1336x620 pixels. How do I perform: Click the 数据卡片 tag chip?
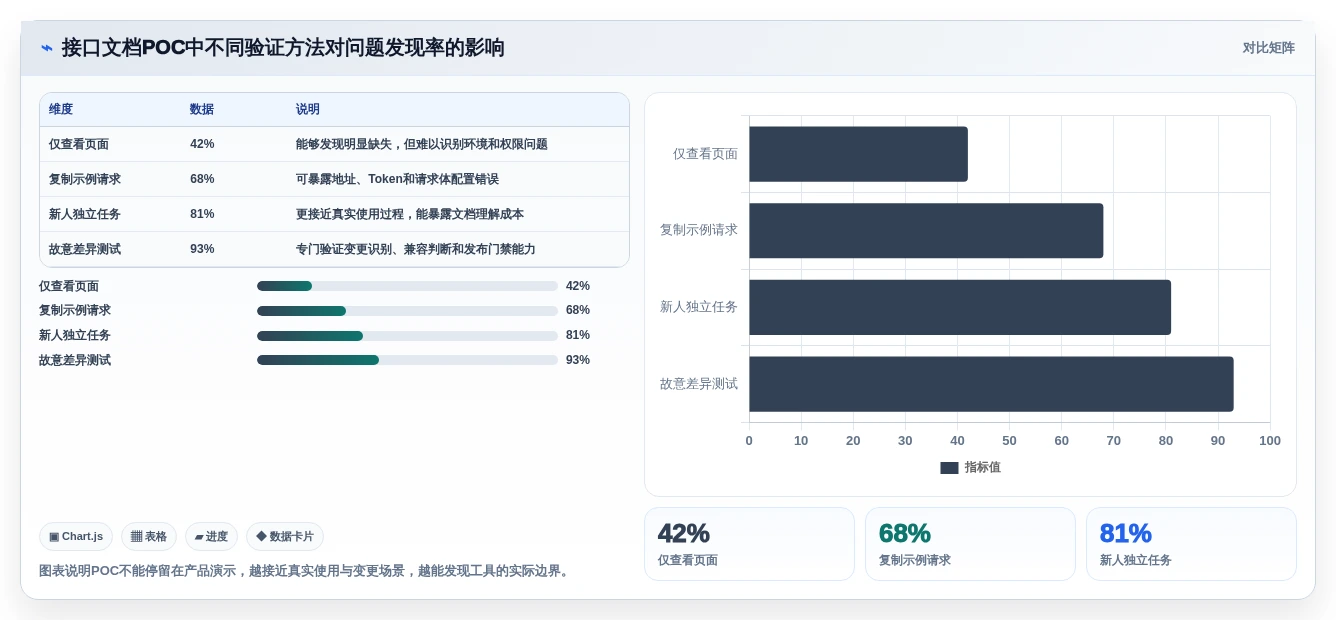click(x=285, y=537)
